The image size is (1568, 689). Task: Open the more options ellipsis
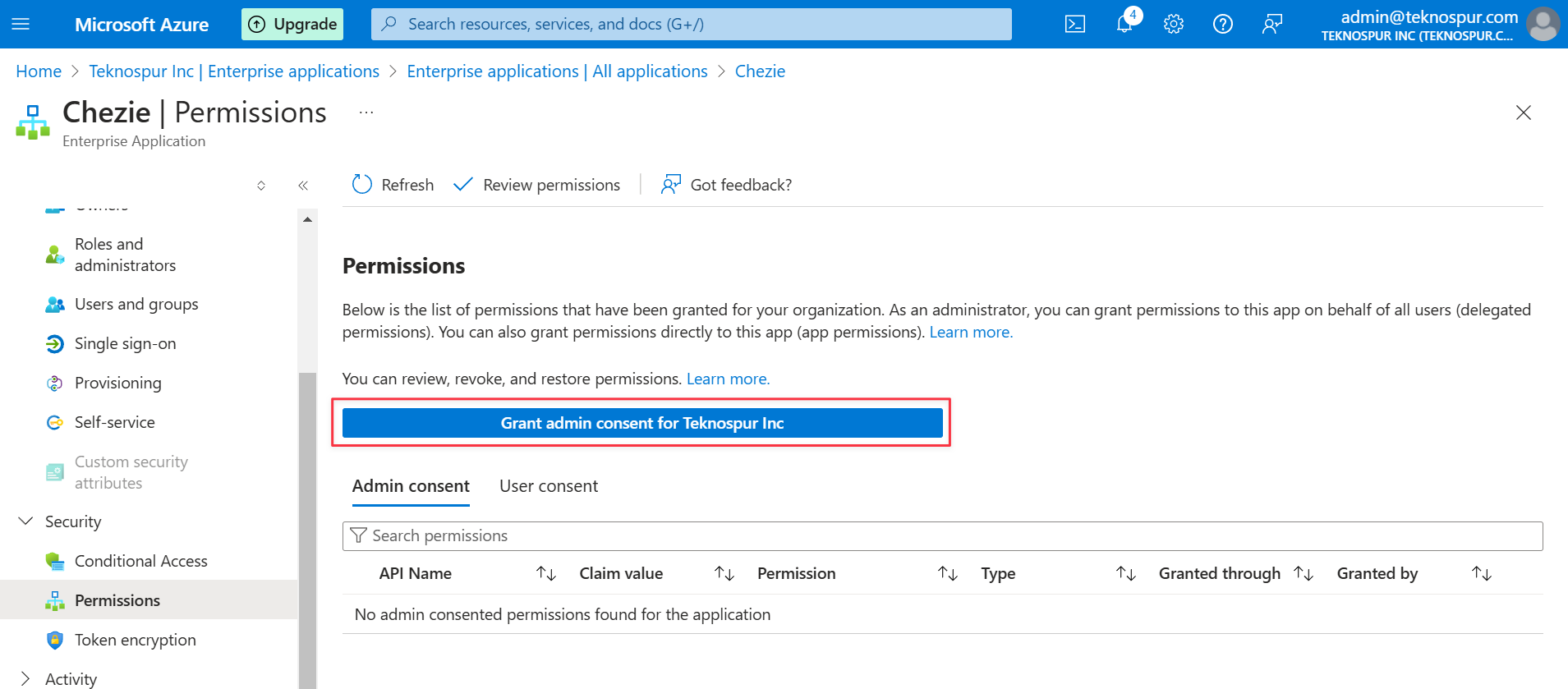(366, 113)
